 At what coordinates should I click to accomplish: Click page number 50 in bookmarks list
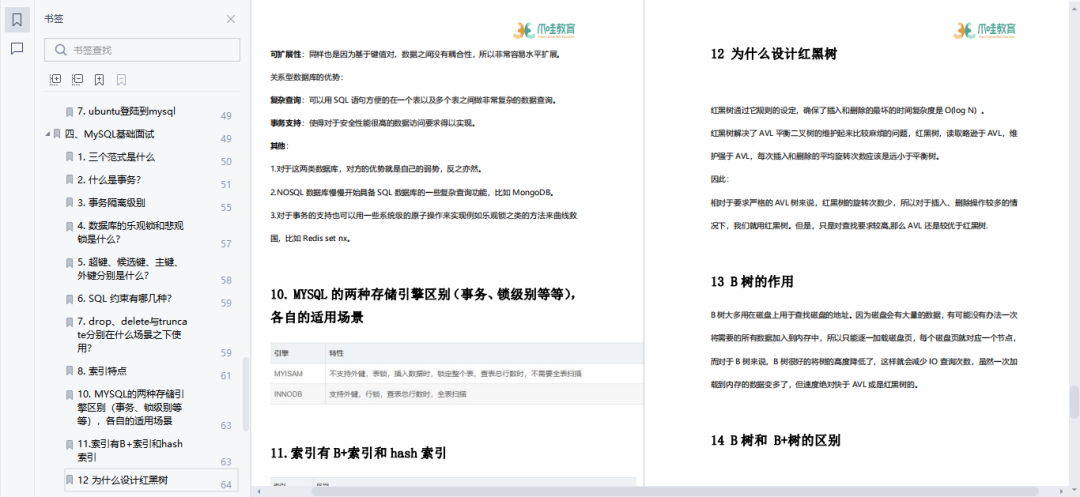pos(226,162)
